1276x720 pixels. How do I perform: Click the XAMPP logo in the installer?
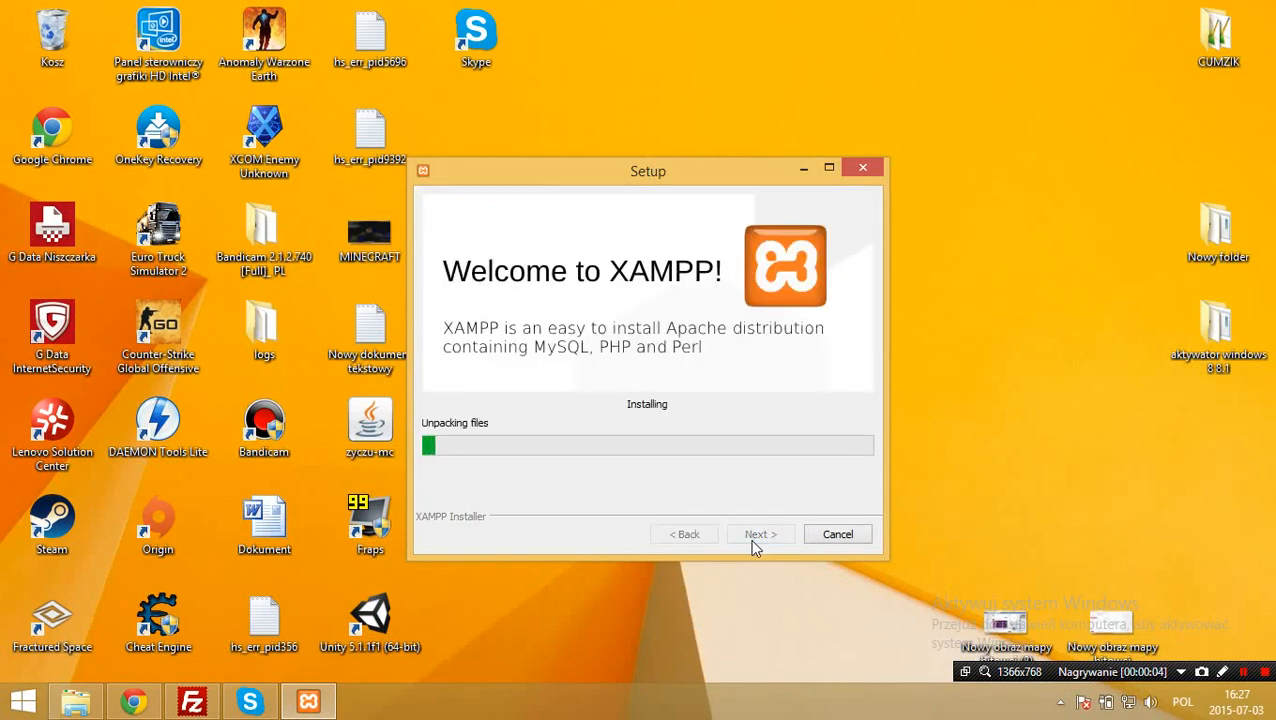pyautogui.click(x=785, y=266)
